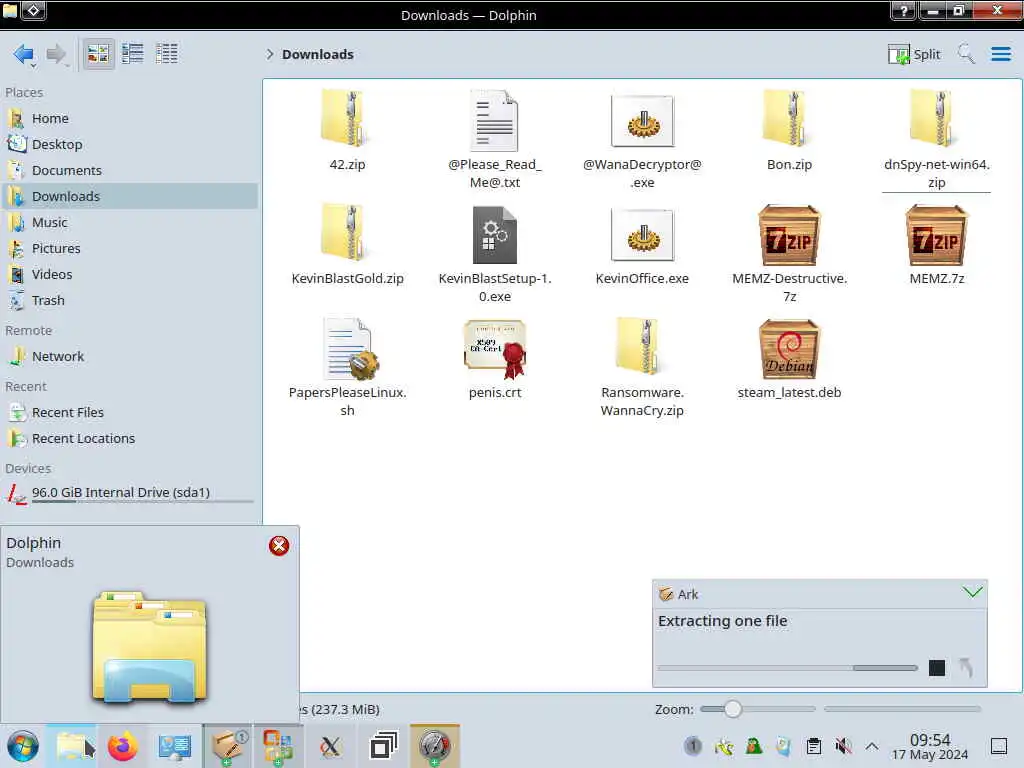Select @WanaDecryptor@.exe file
This screenshot has height=768, width=1024.
[x=643, y=140]
